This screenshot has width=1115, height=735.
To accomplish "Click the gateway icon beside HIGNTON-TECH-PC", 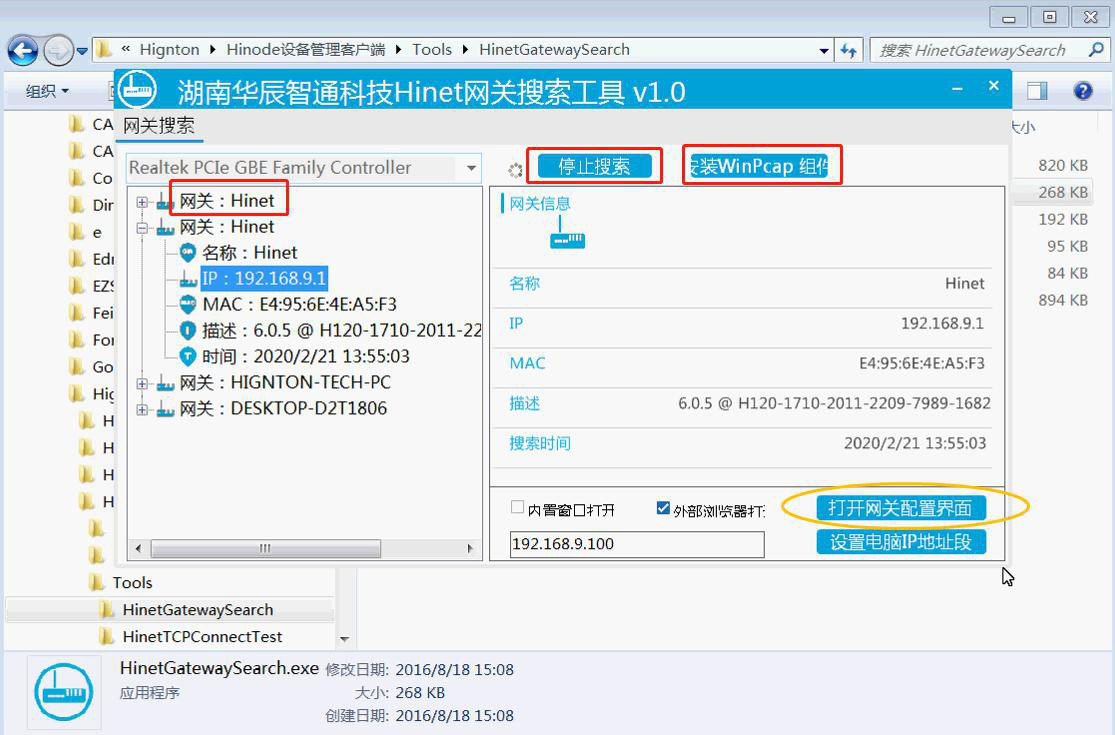I will coord(165,383).
